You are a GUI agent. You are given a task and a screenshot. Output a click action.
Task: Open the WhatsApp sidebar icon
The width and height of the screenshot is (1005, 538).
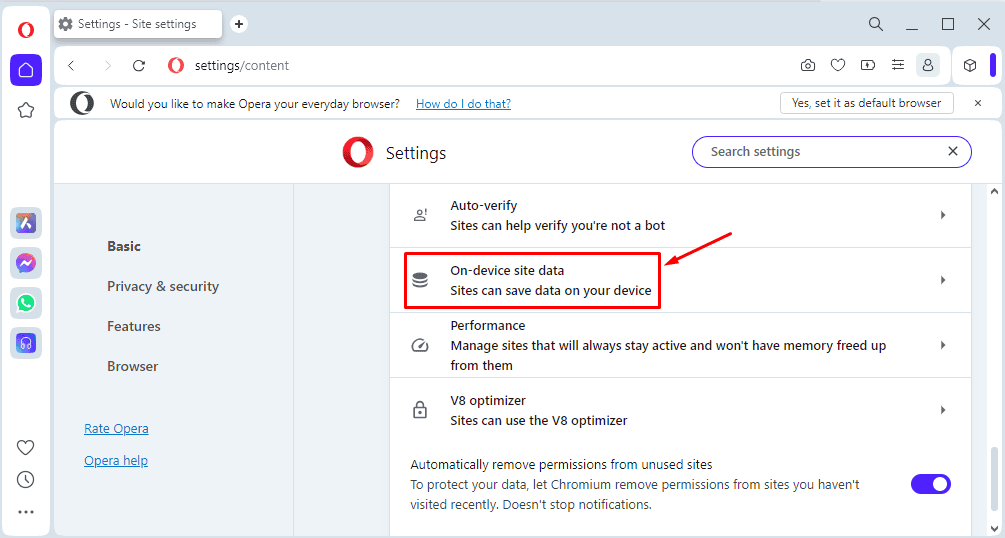[26, 303]
